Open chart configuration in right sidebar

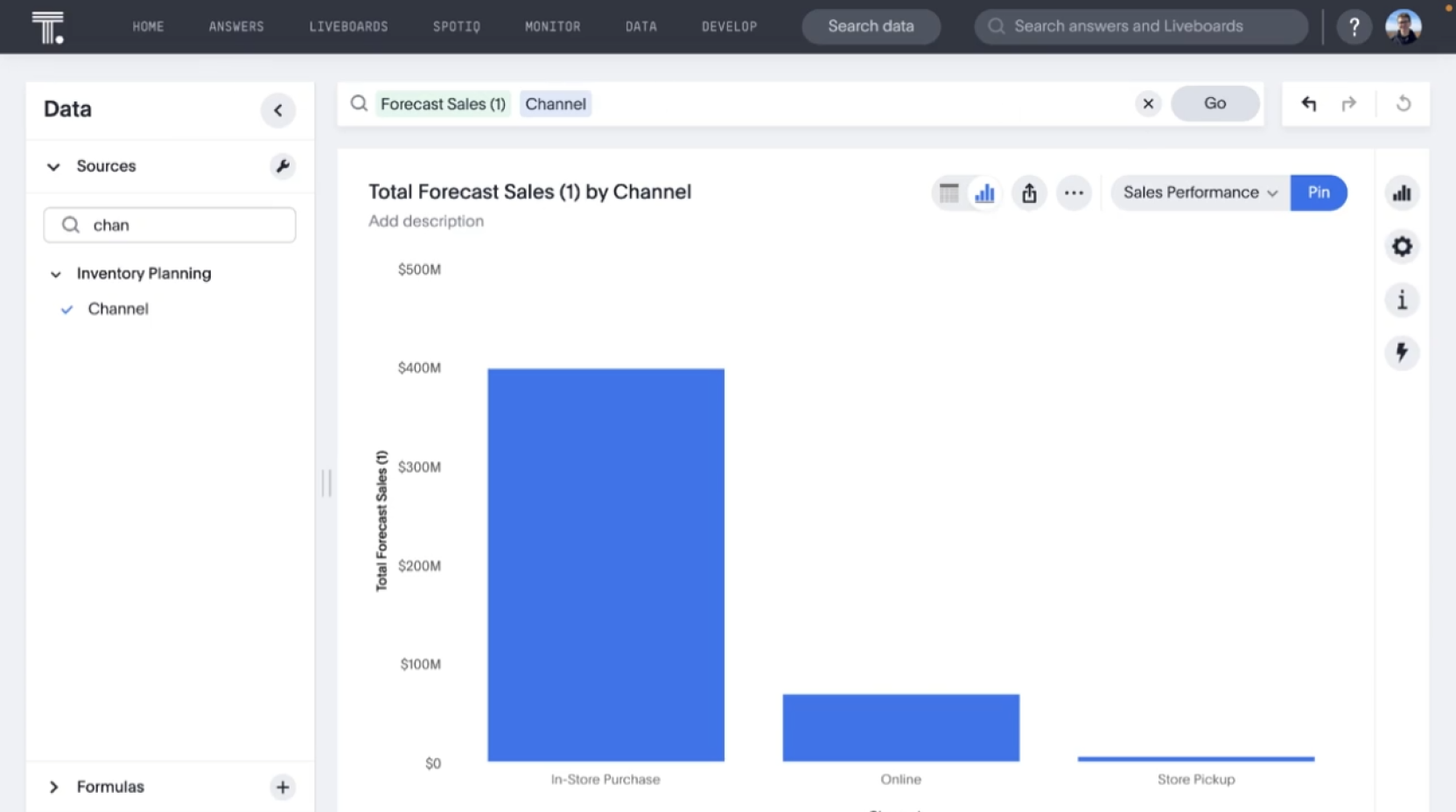pyautogui.click(x=1402, y=192)
